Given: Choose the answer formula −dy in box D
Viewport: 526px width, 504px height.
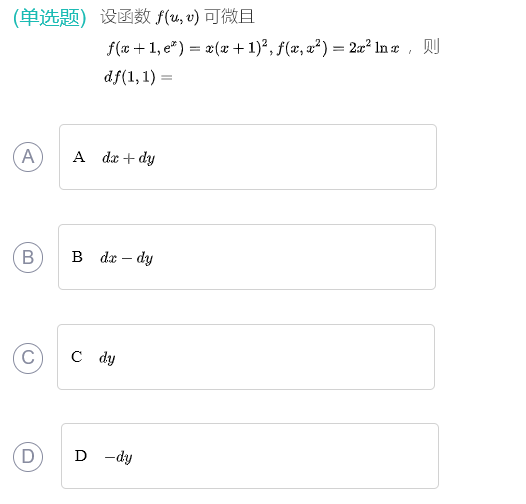Looking at the screenshot, I should (x=118, y=457).
